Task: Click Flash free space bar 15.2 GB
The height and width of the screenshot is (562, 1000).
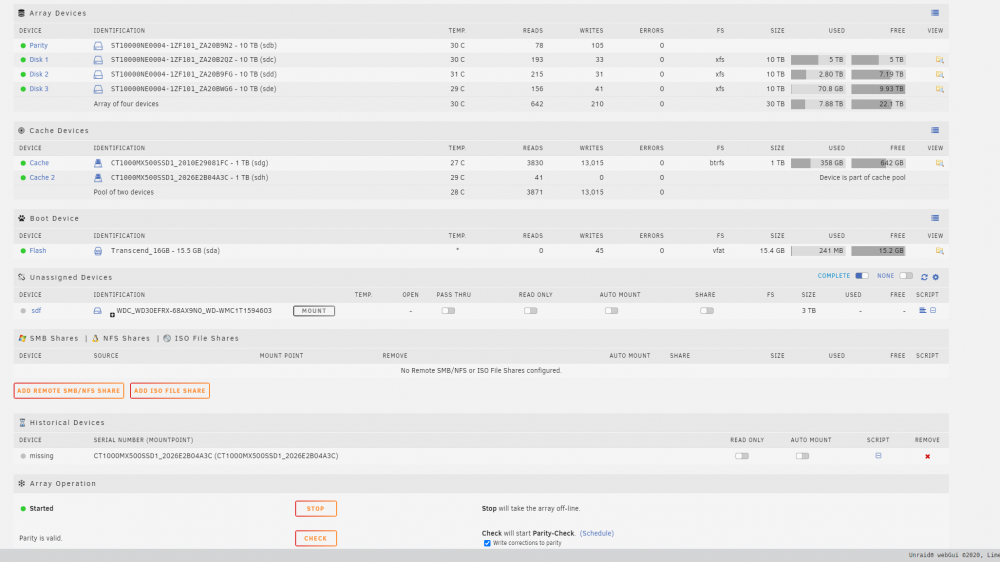Action: [878, 251]
